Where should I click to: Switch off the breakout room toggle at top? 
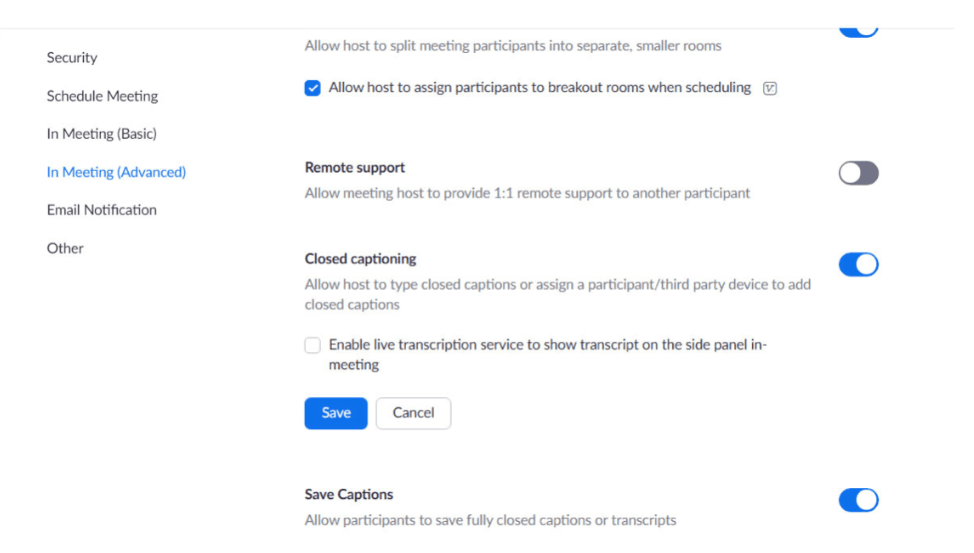pyautogui.click(x=858, y=30)
